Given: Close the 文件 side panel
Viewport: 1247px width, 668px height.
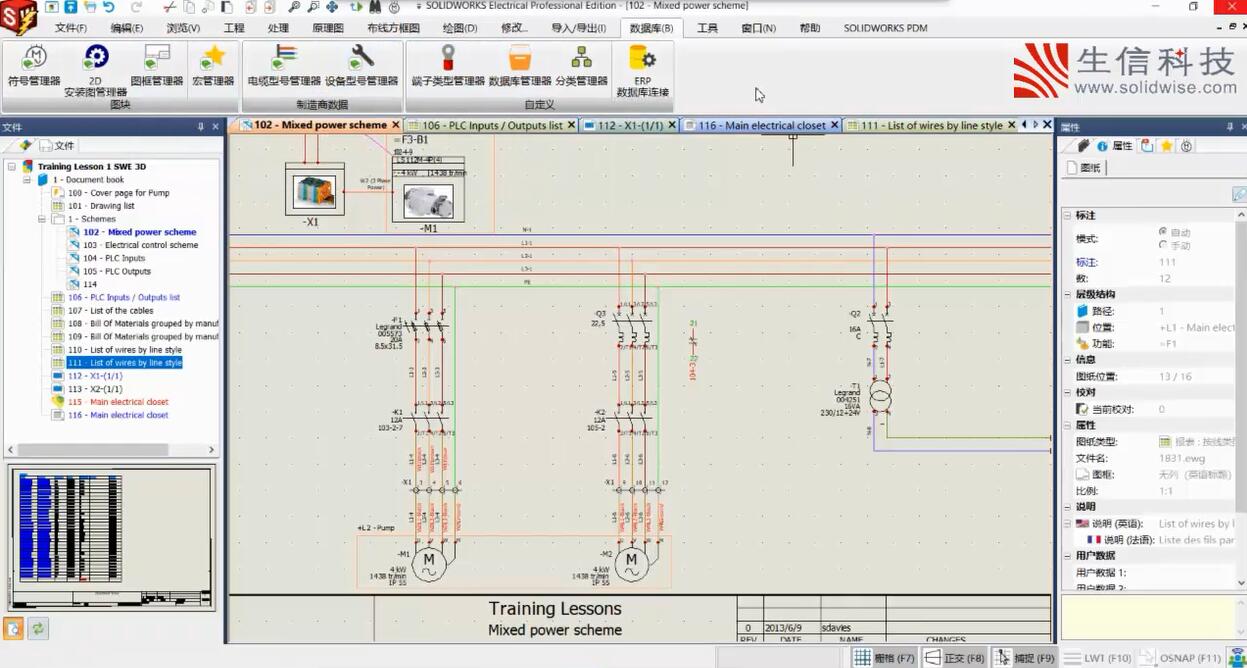Looking at the screenshot, I should click(216, 127).
